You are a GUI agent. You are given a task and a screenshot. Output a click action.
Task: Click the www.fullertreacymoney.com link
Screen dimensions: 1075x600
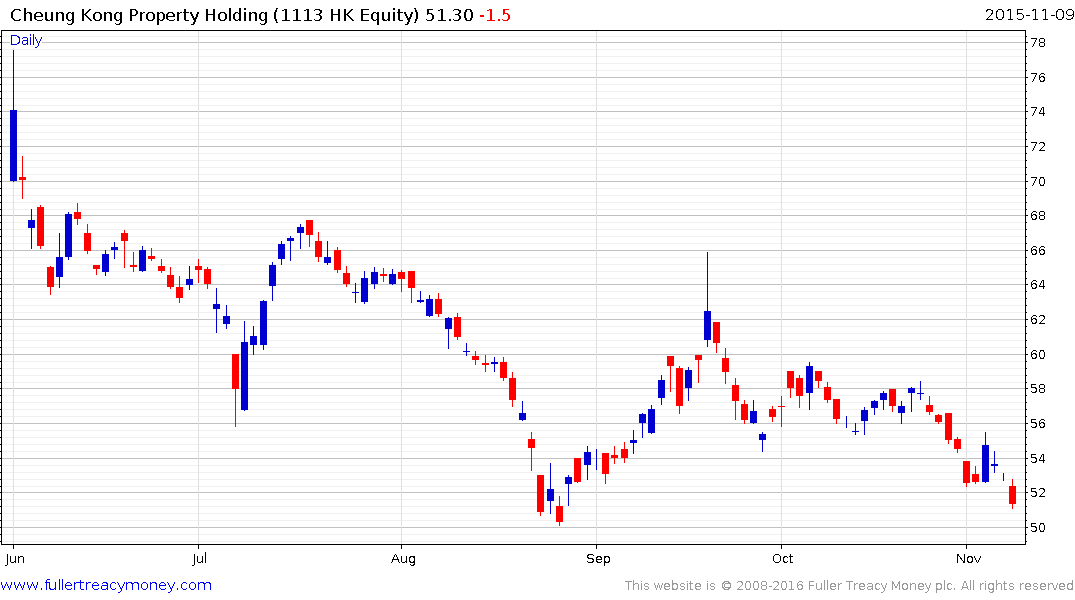(106, 585)
